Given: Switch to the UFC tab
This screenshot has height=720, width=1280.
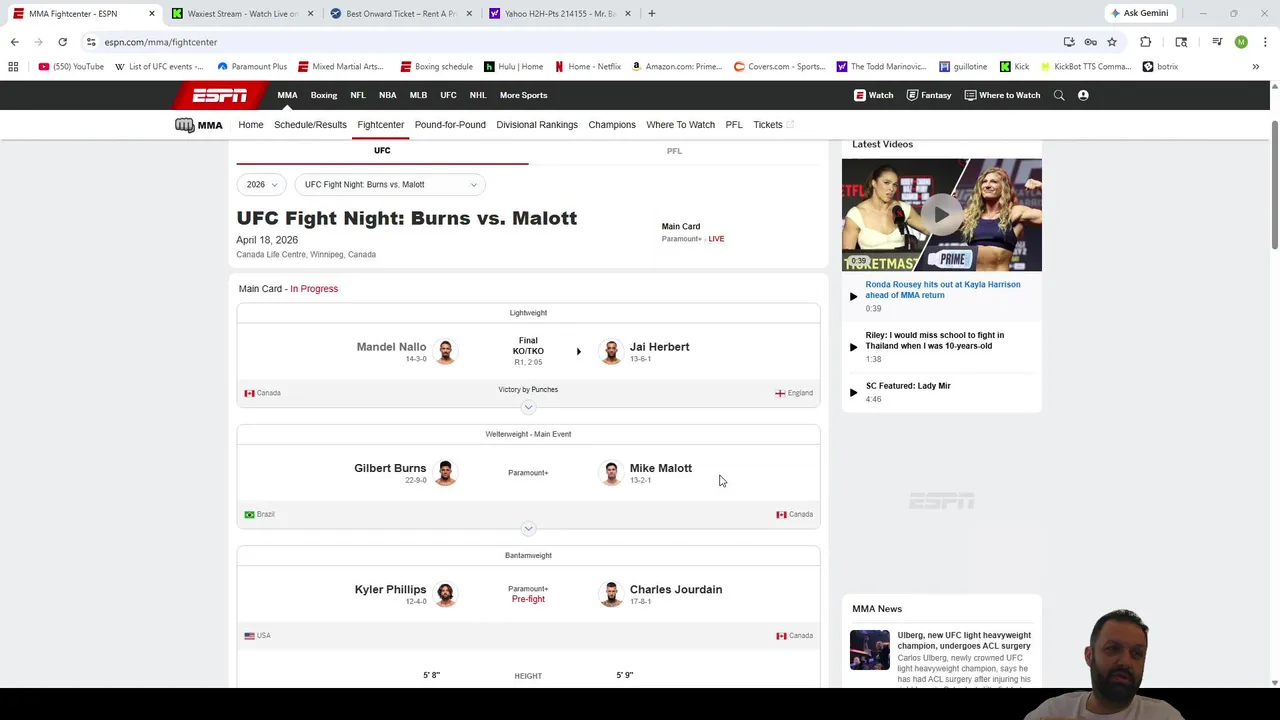Looking at the screenshot, I should [382, 151].
